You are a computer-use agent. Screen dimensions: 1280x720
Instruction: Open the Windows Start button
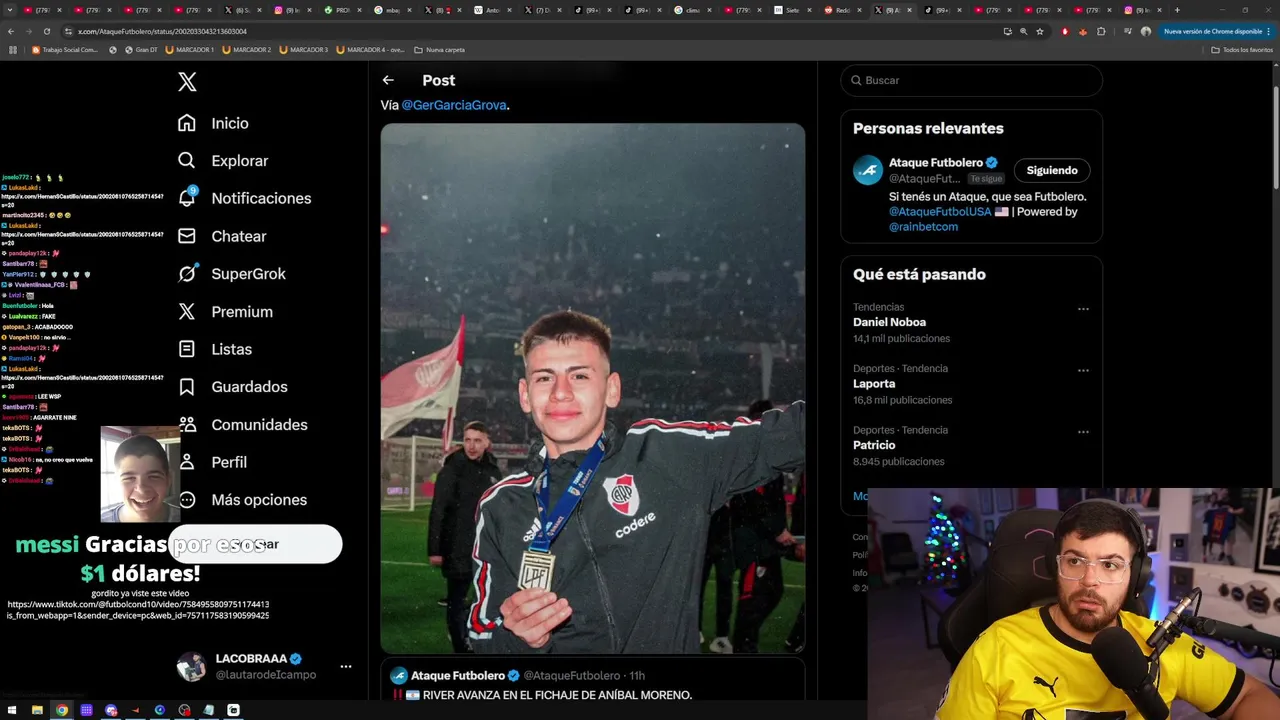click(x=12, y=710)
